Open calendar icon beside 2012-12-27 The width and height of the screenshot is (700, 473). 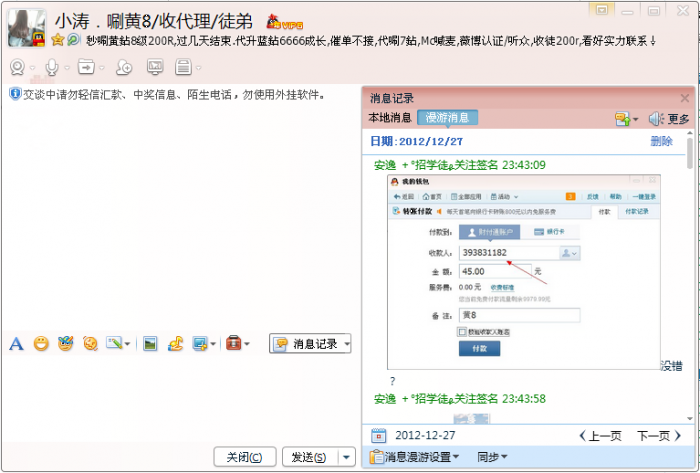point(379,436)
